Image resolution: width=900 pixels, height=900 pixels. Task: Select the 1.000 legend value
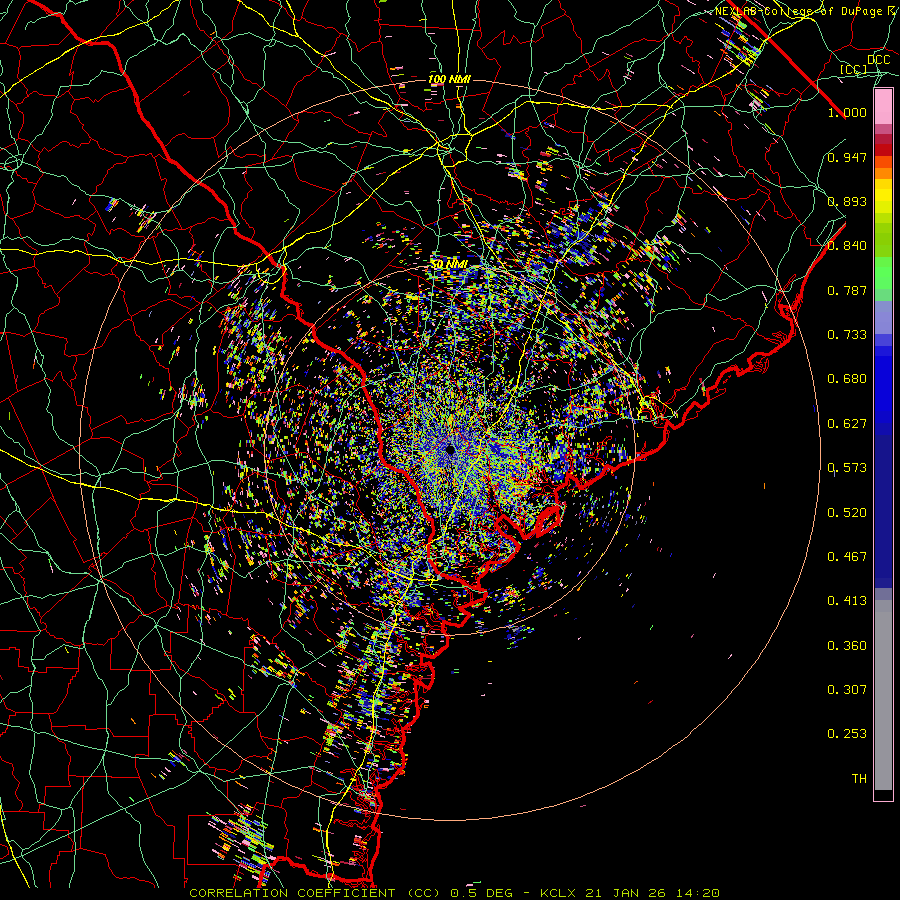(x=847, y=112)
